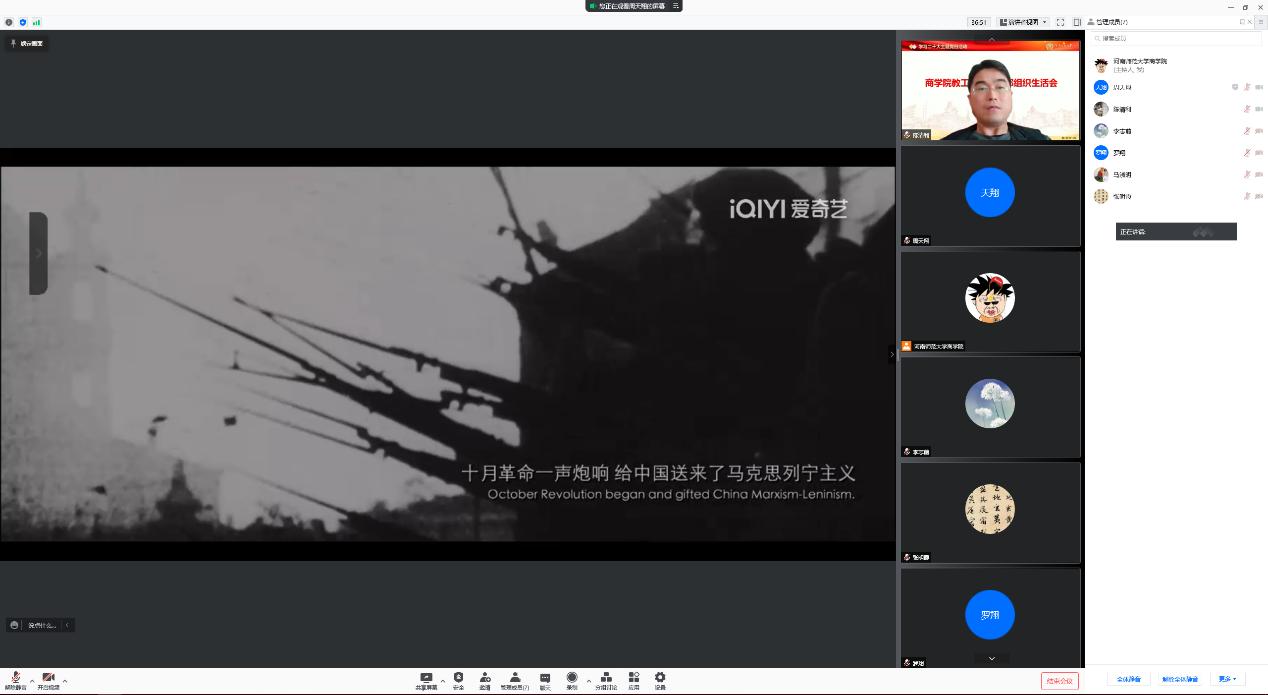Open the Breakout Discussion icon
This screenshot has height=695, width=1268.
606,679
